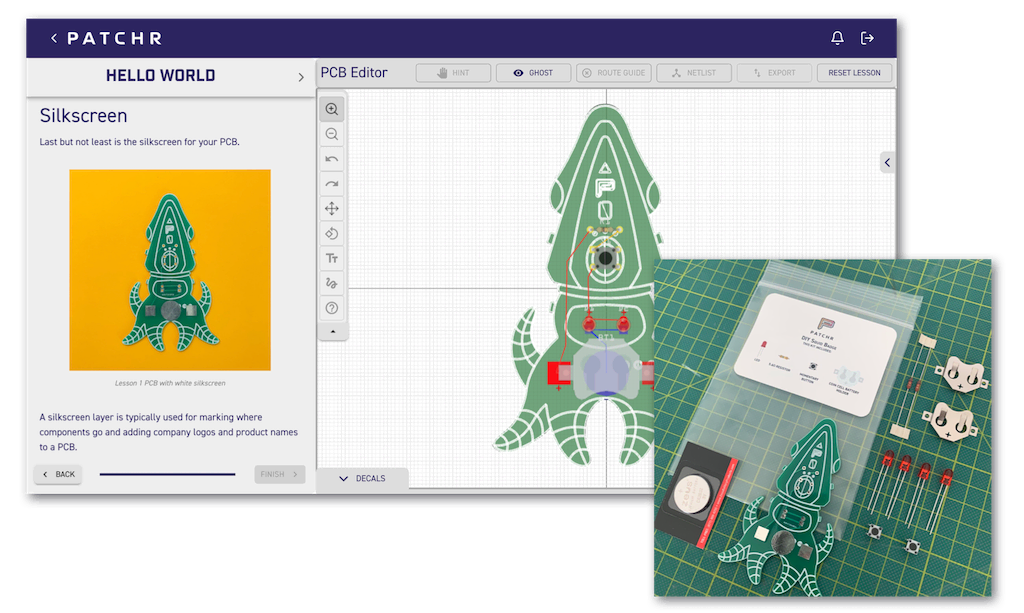Open the help icon in toolbar
Image resolution: width=1024 pixels, height=613 pixels.
pyautogui.click(x=332, y=308)
